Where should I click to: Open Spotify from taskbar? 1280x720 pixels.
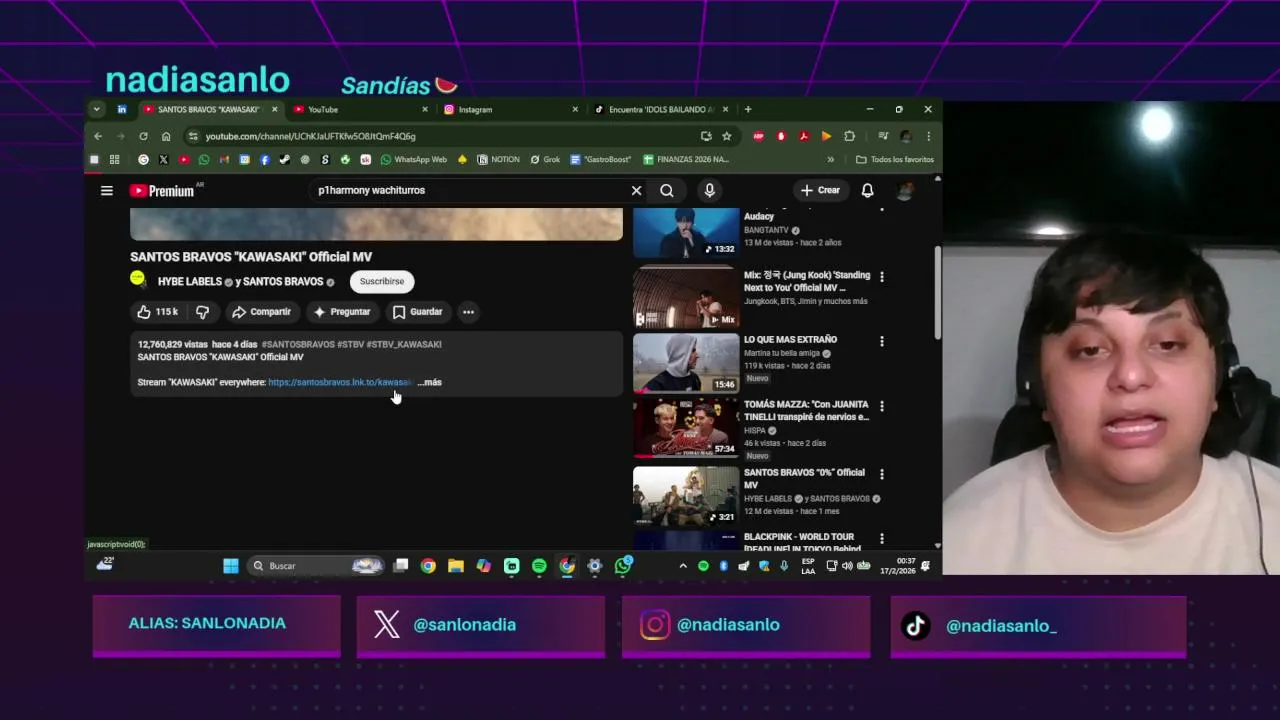[x=539, y=566]
